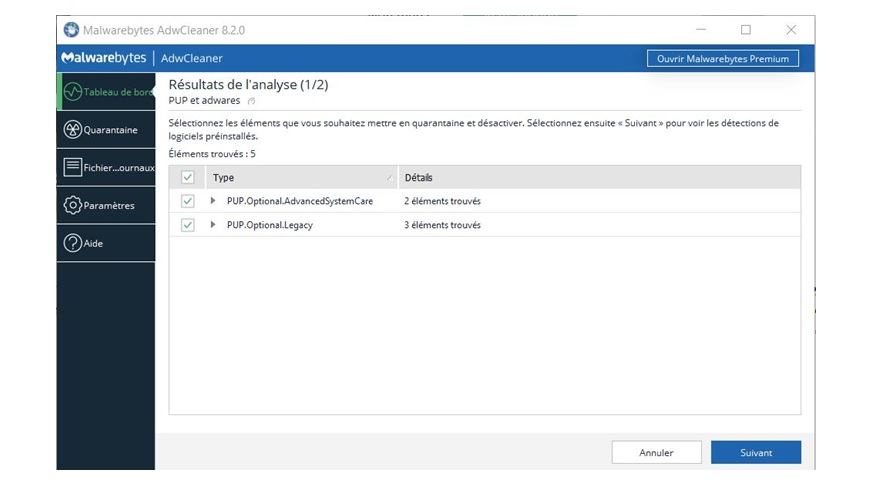Viewport: 870px width, 500px height.
Task: Uncheck the PUP.Optional.Legacy checkbox
Action: [x=188, y=225]
